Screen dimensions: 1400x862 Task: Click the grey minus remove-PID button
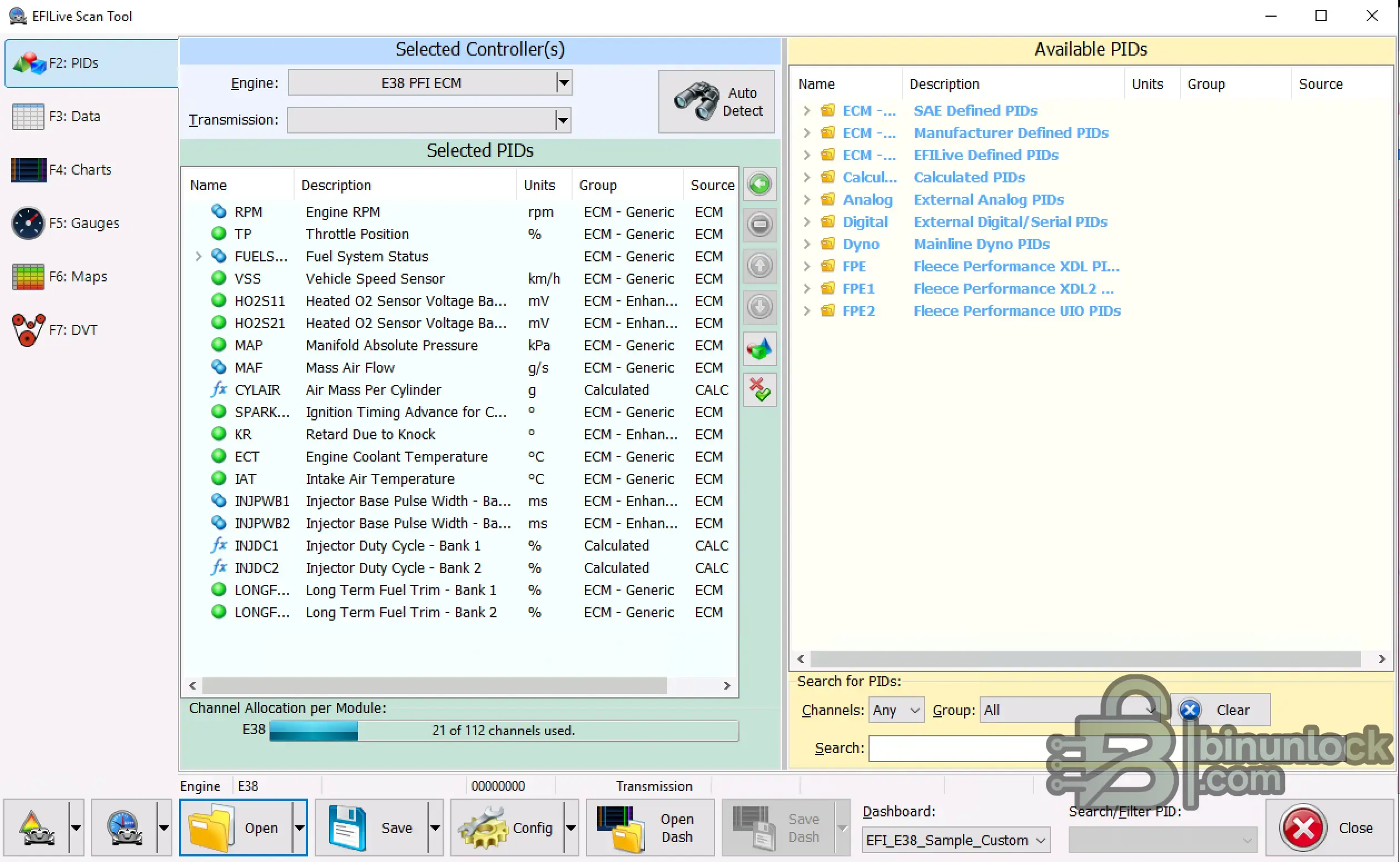(x=759, y=225)
